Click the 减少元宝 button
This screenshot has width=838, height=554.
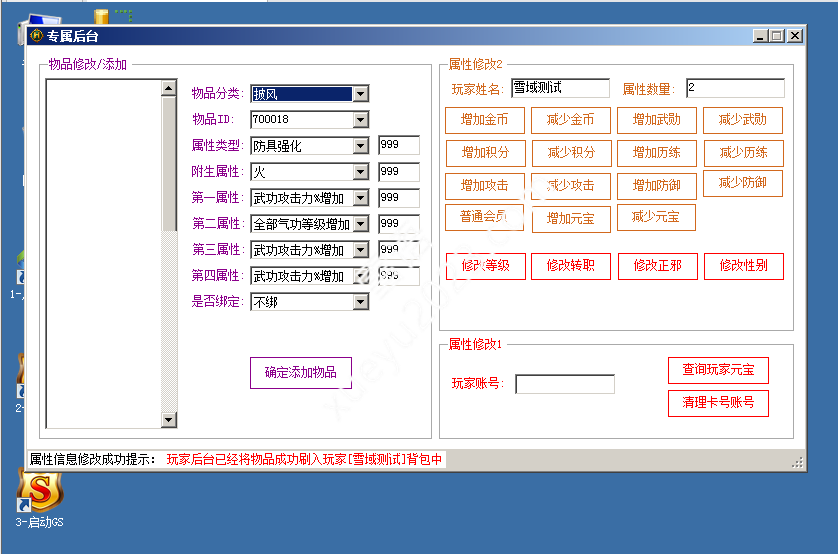click(656, 217)
